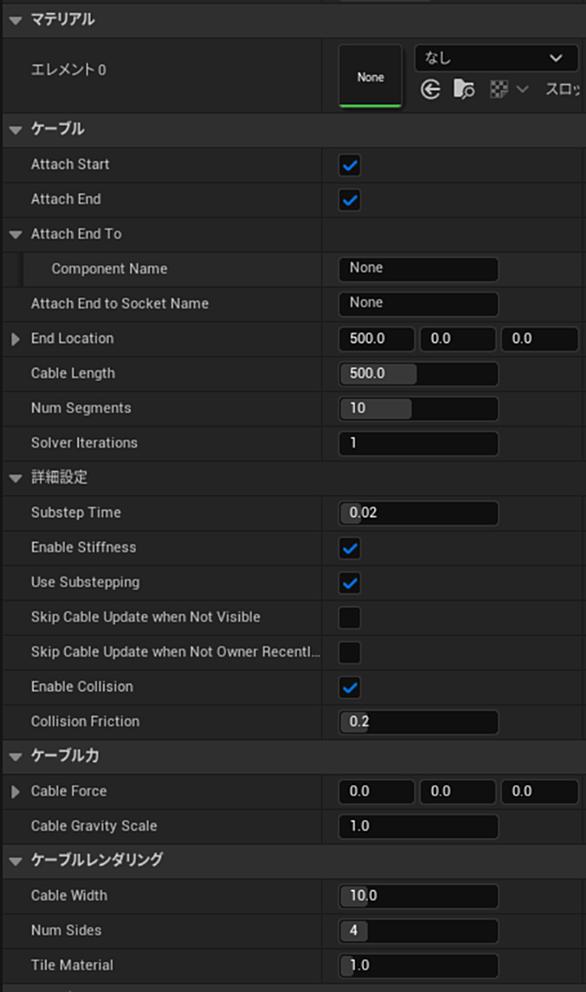Disable the Enable Stiffness checkbox
This screenshot has height=992, width=586.
point(350,548)
